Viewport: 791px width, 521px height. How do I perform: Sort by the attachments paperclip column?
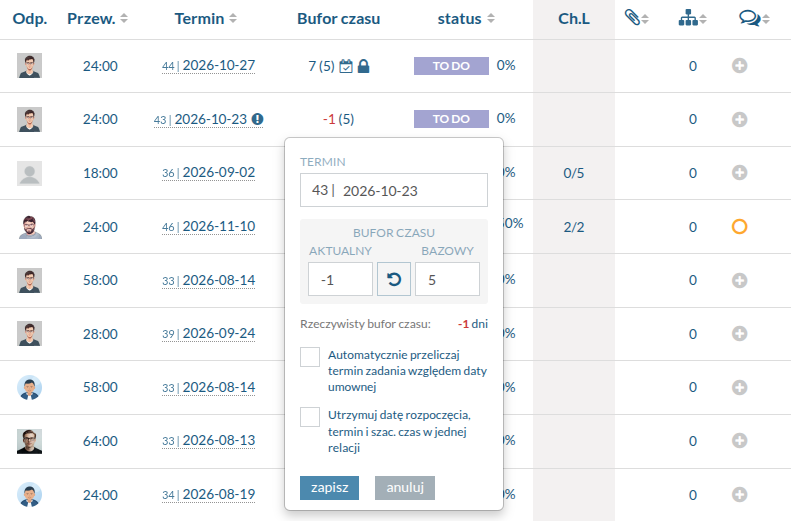[636, 18]
